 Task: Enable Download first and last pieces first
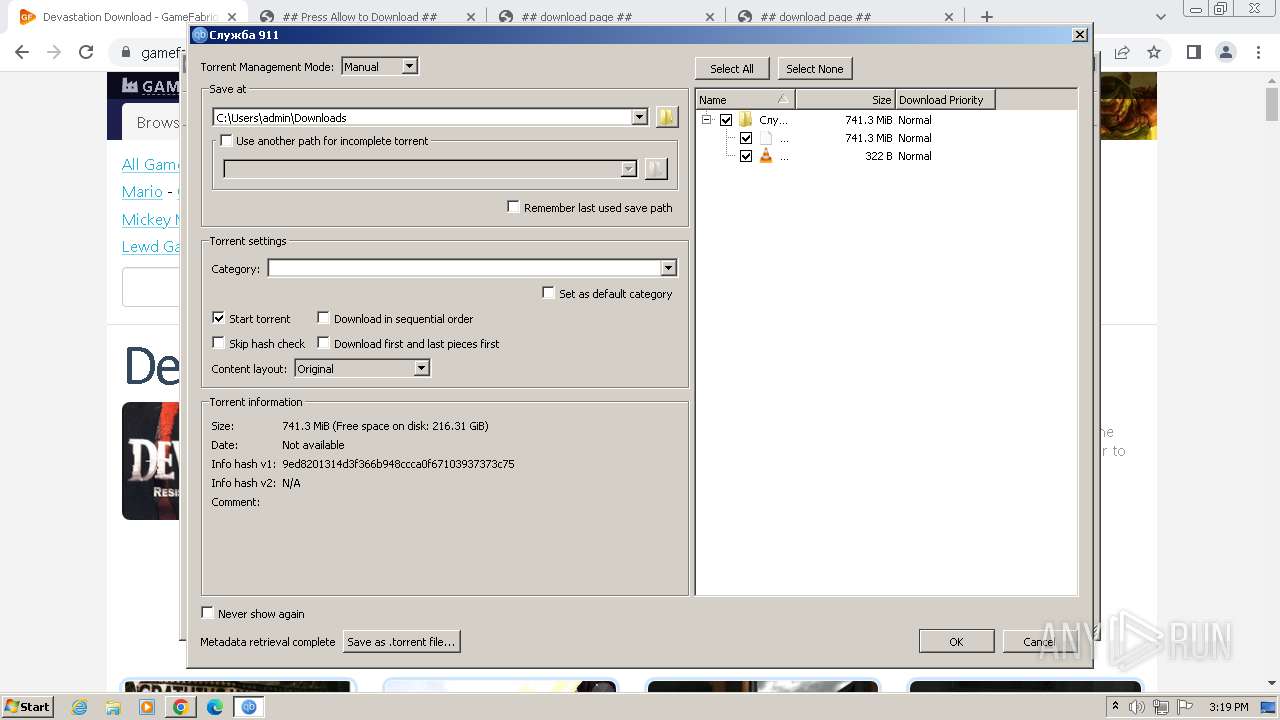(324, 343)
